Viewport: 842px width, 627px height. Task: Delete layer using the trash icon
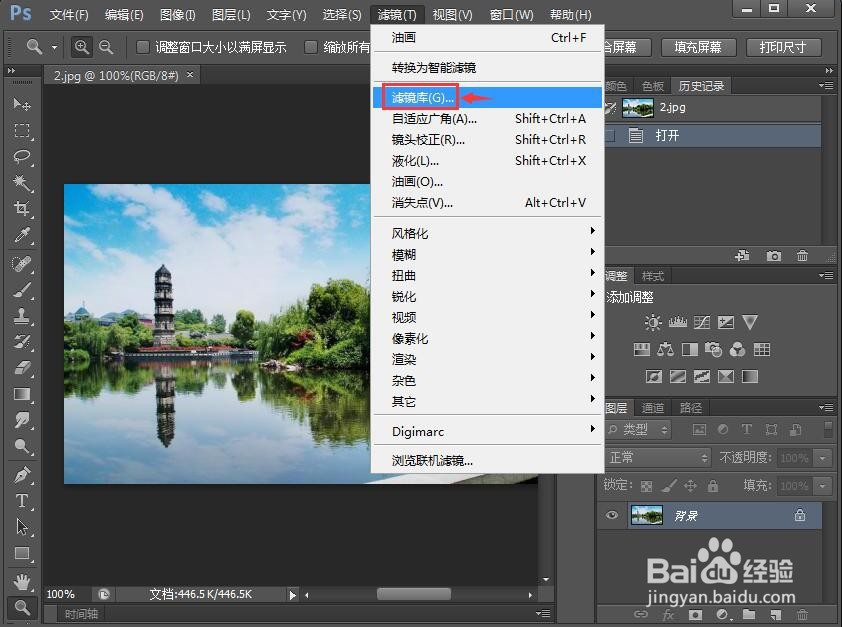[802, 614]
